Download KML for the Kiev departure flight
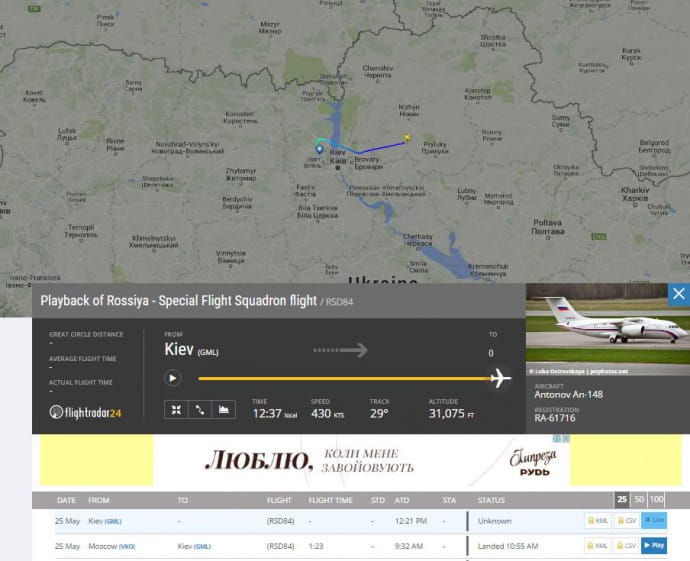Viewport: 690px width, 561px height. tap(597, 521)
